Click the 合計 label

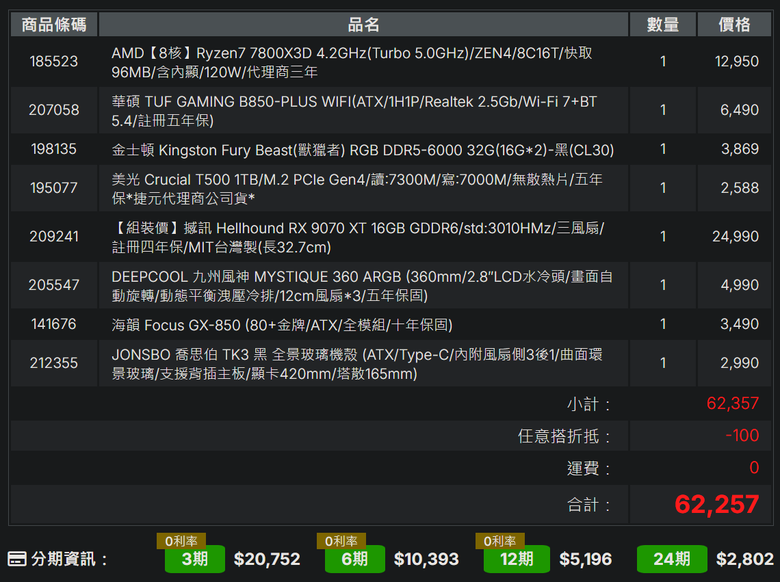point(588,505)
